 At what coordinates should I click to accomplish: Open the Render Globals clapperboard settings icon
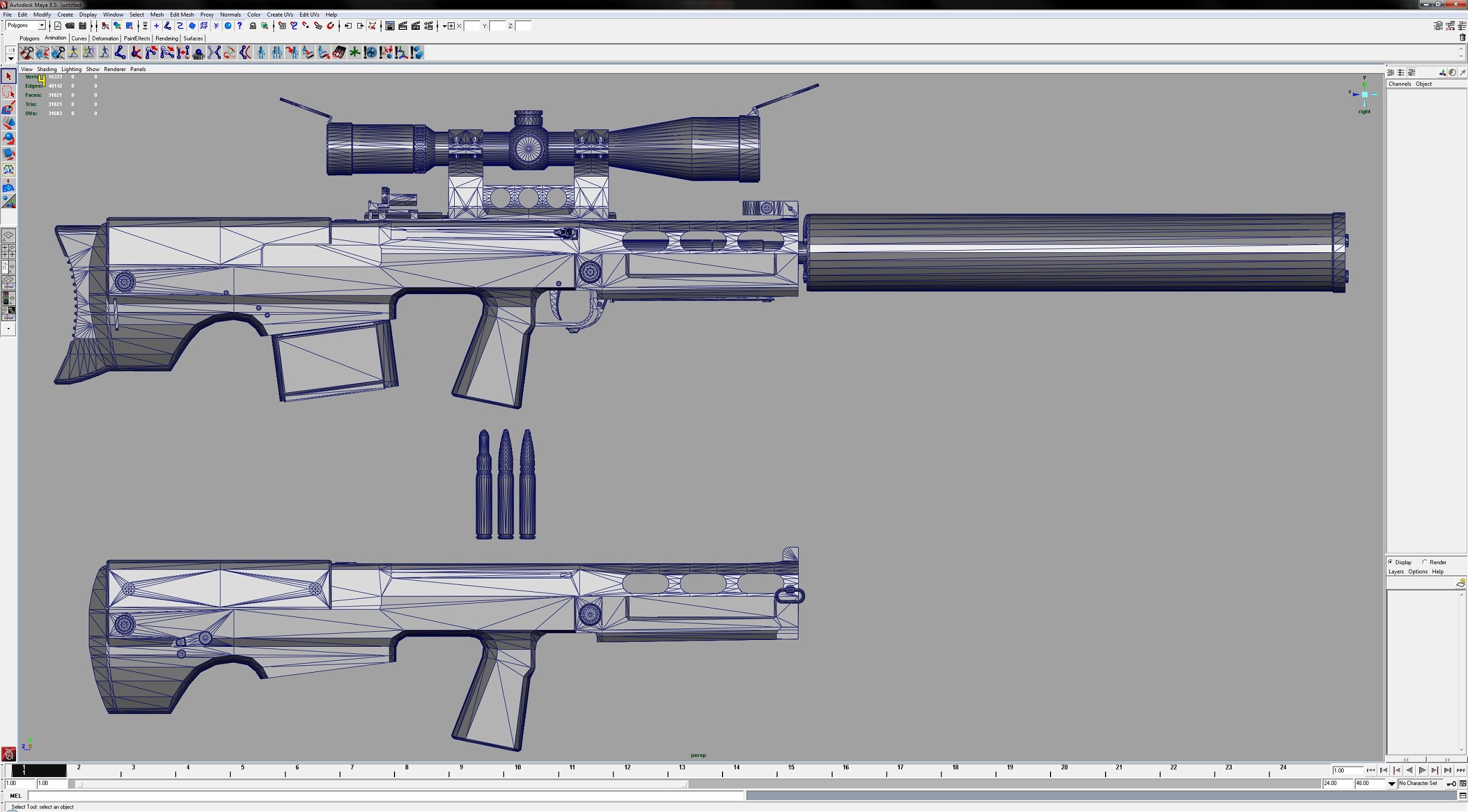(x=428, y=26)
